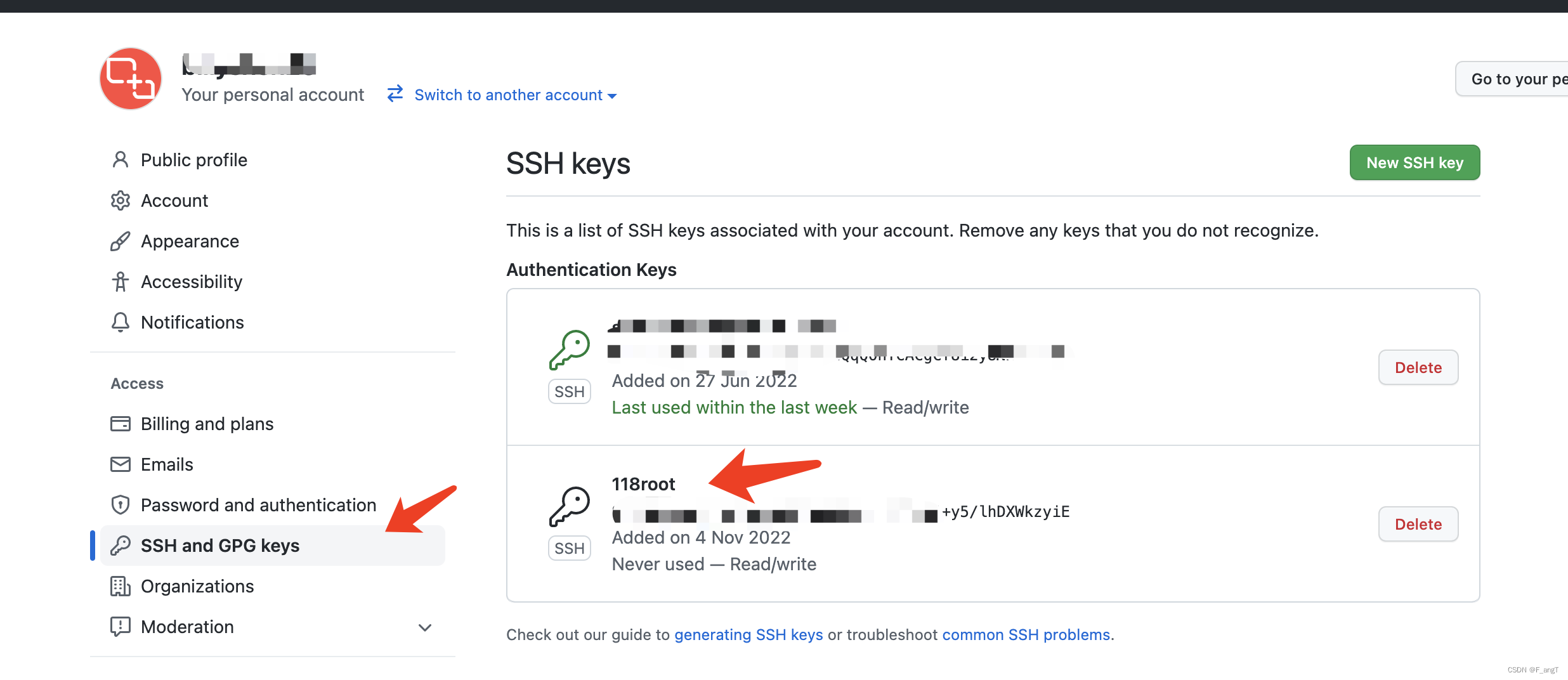Open the generating SSH keys guide link
1568x680 pixels.
point(748,634)
